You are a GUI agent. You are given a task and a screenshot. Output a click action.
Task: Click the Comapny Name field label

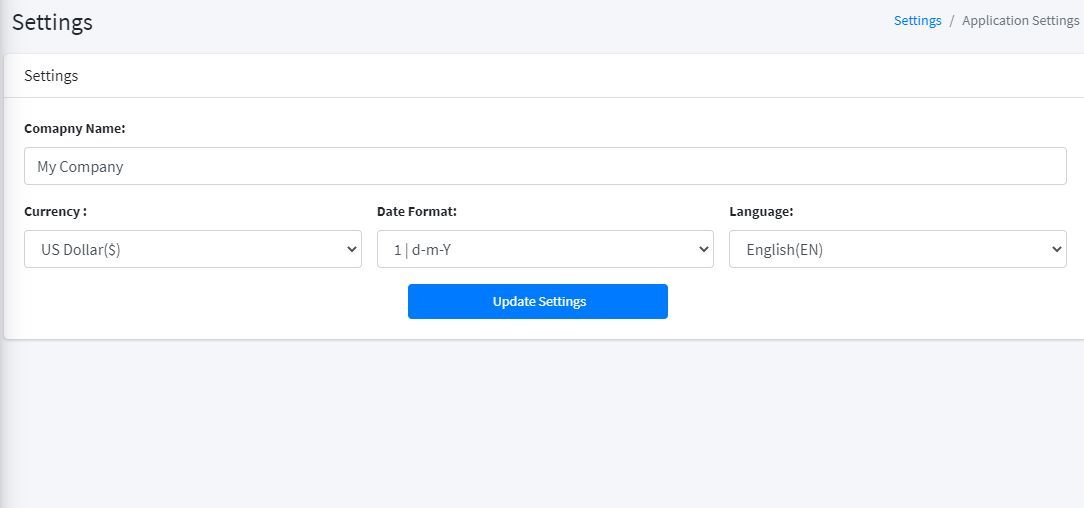[x=75, y=129]
